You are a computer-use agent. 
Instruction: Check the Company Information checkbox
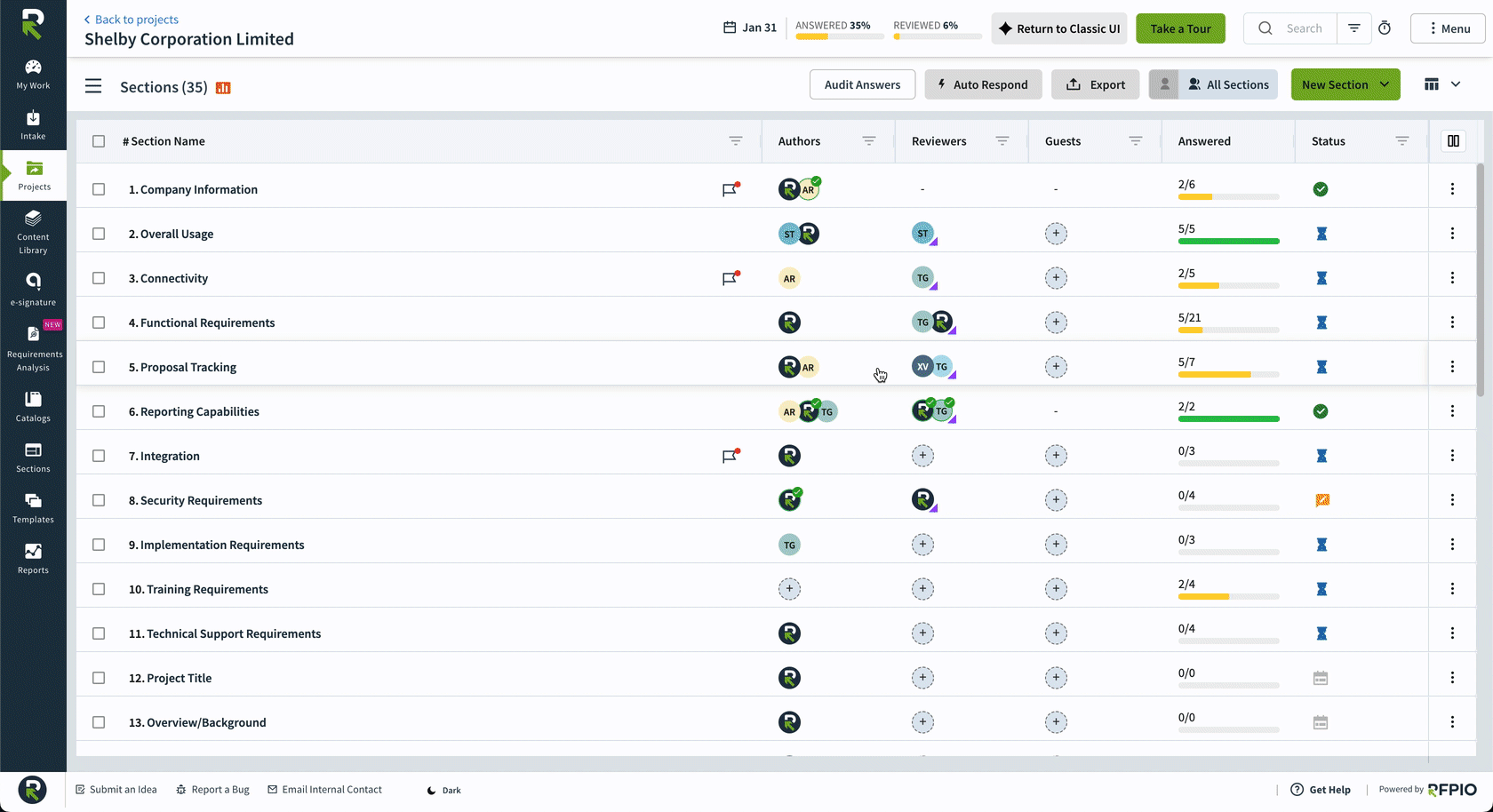99,189
